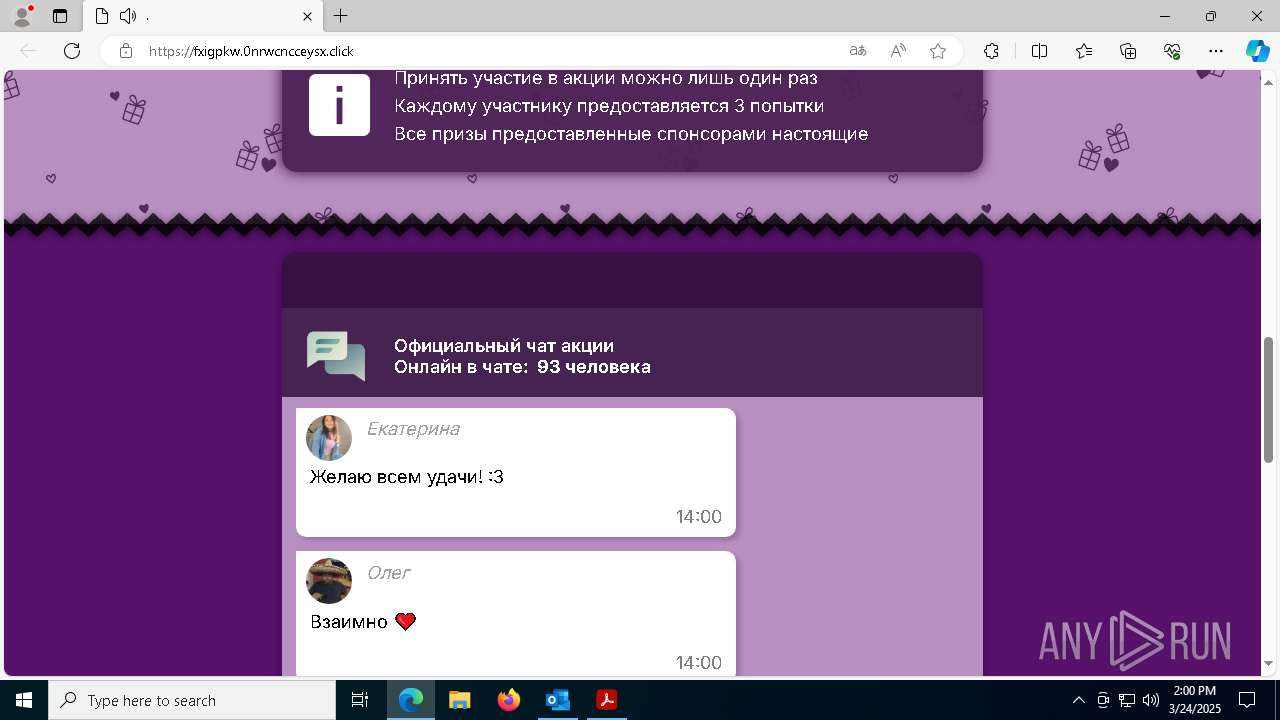
Task: Launch Firefox from taskbar
Action: [509, 700]
